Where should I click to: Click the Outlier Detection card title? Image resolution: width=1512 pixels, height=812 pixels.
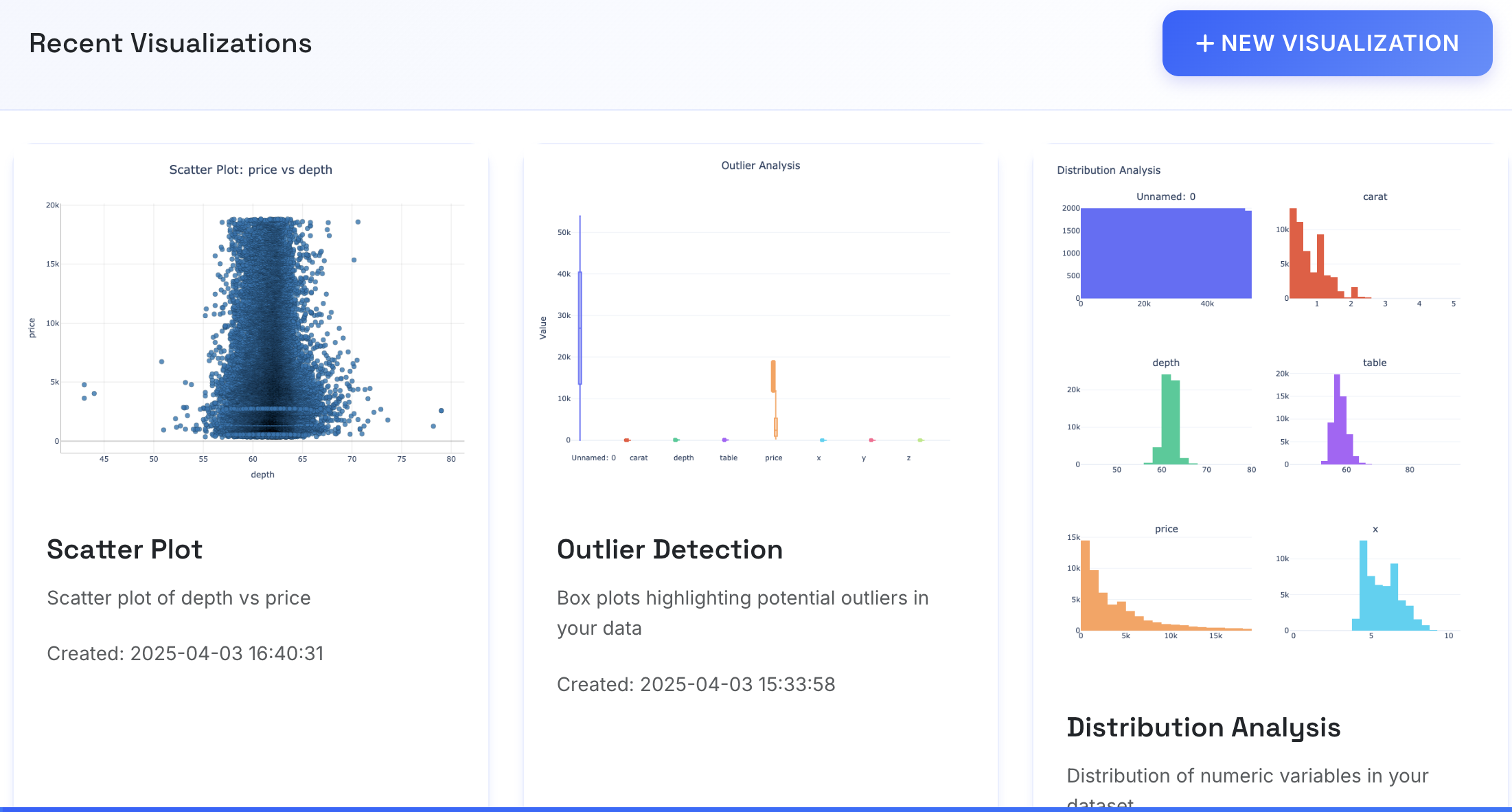[x=669, y=549]
